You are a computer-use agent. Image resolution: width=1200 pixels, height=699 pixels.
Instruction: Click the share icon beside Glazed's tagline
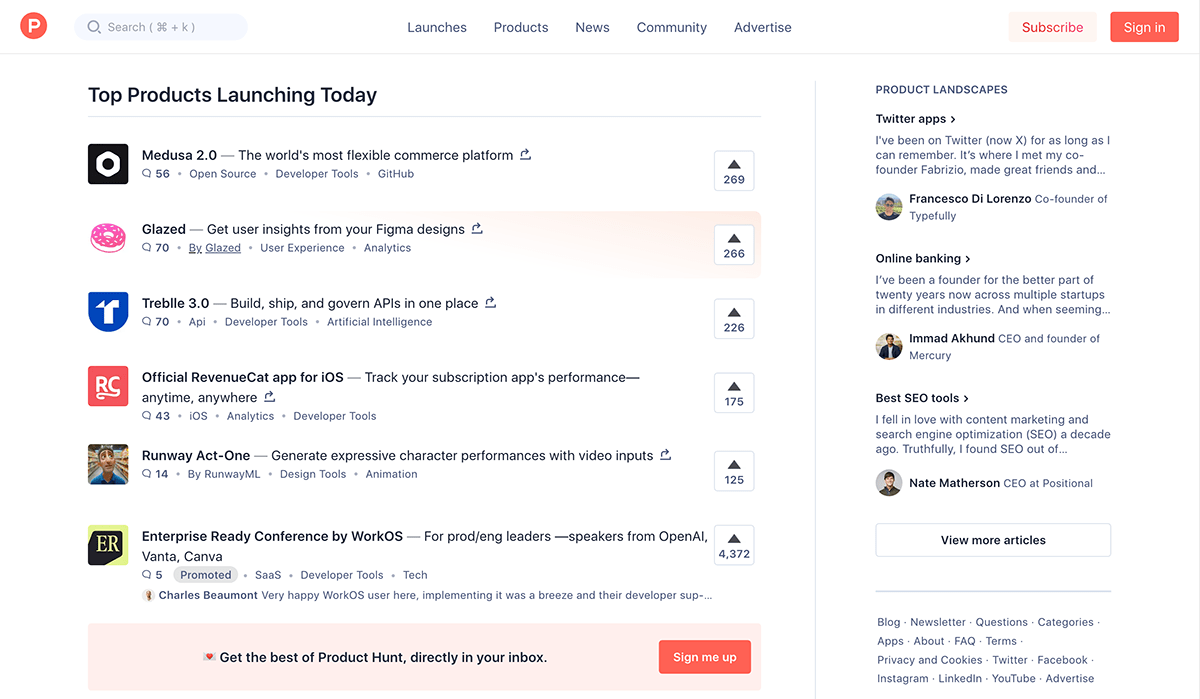(477, 228)
